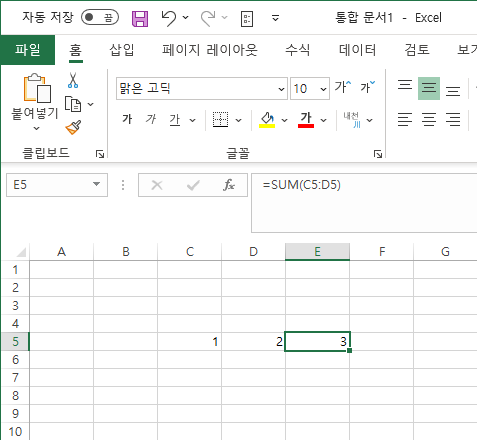477x440 pixels.
Task: Select cell C5 containing 1
Action: [190, 342]
